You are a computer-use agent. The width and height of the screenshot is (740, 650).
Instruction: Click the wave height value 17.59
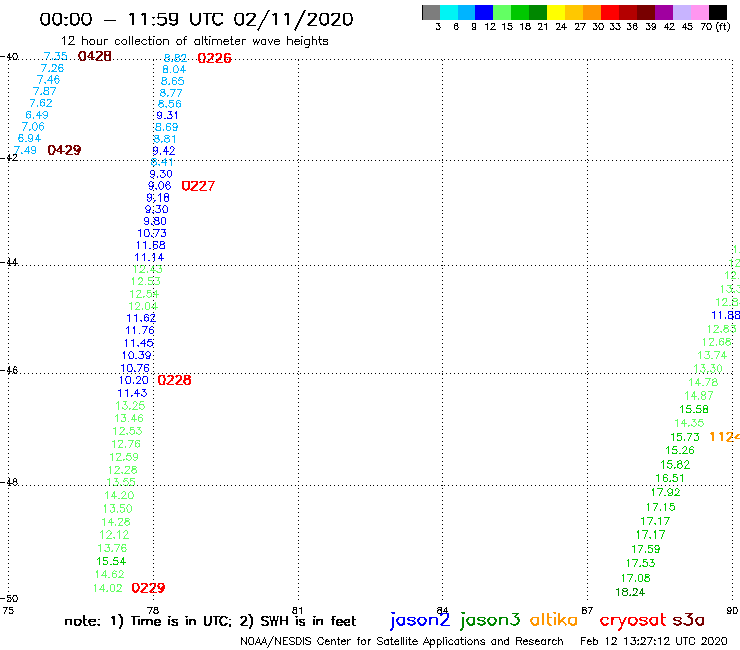646,549
